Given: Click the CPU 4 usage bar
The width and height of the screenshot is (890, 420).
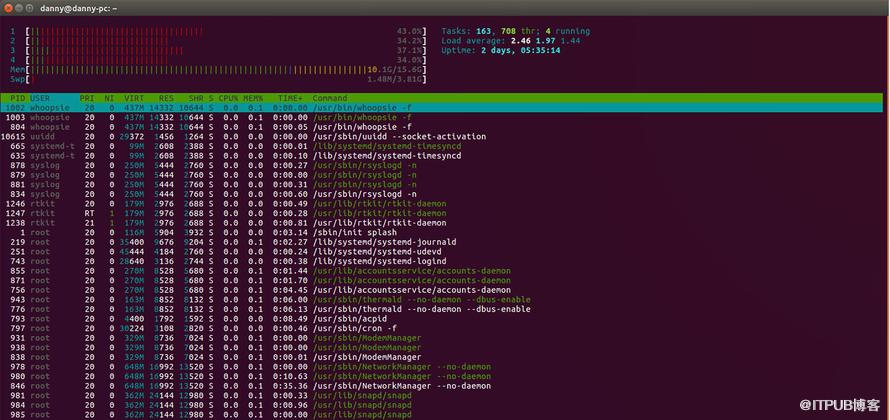Looking at the screenshot, I should pyautogui.click(x=225, y=60).
